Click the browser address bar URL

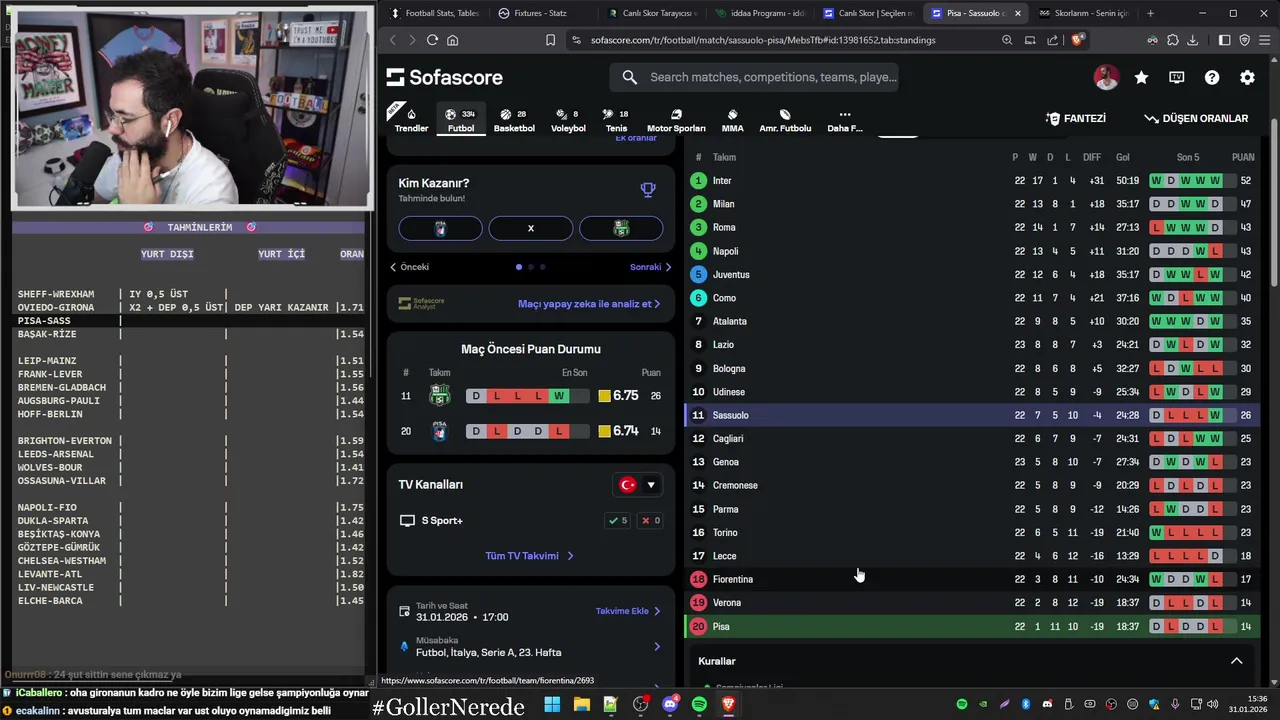[763, 40]
